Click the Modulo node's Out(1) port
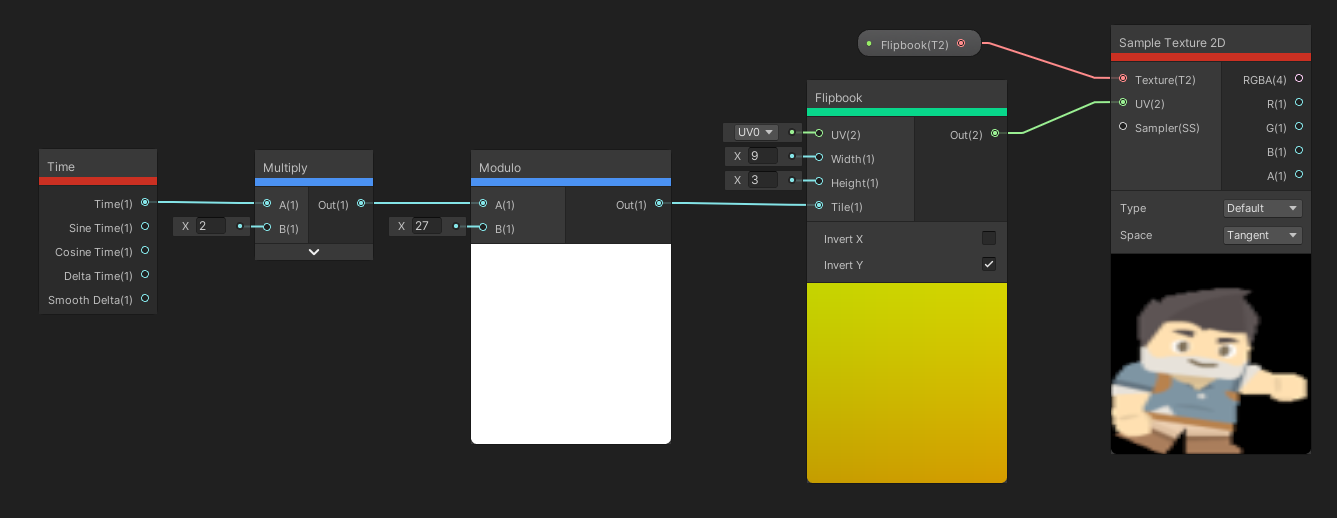This screenshot has height=518, width=1337. (x=658, y=204)
